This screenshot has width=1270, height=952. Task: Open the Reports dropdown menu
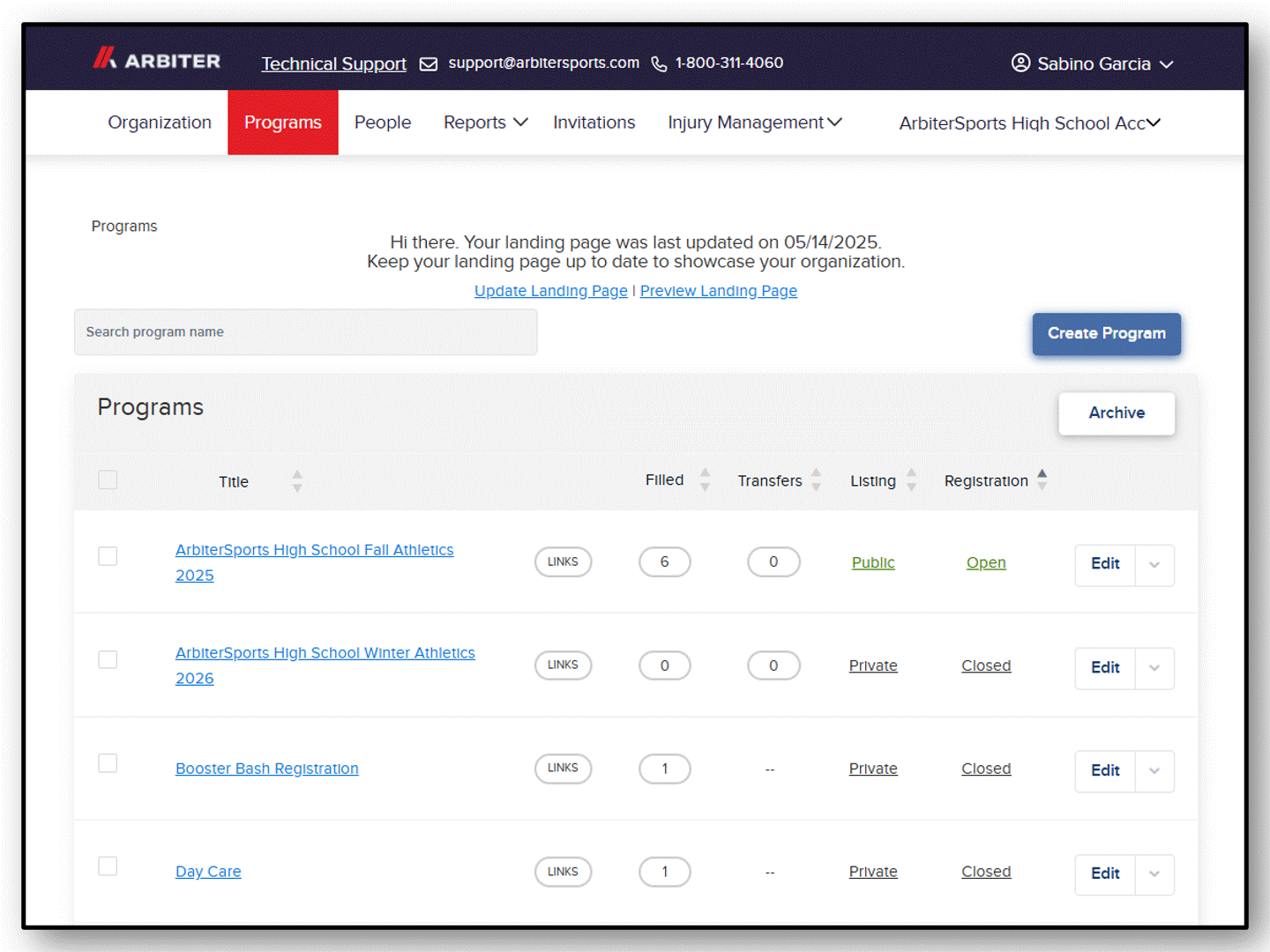click(485, 123)
